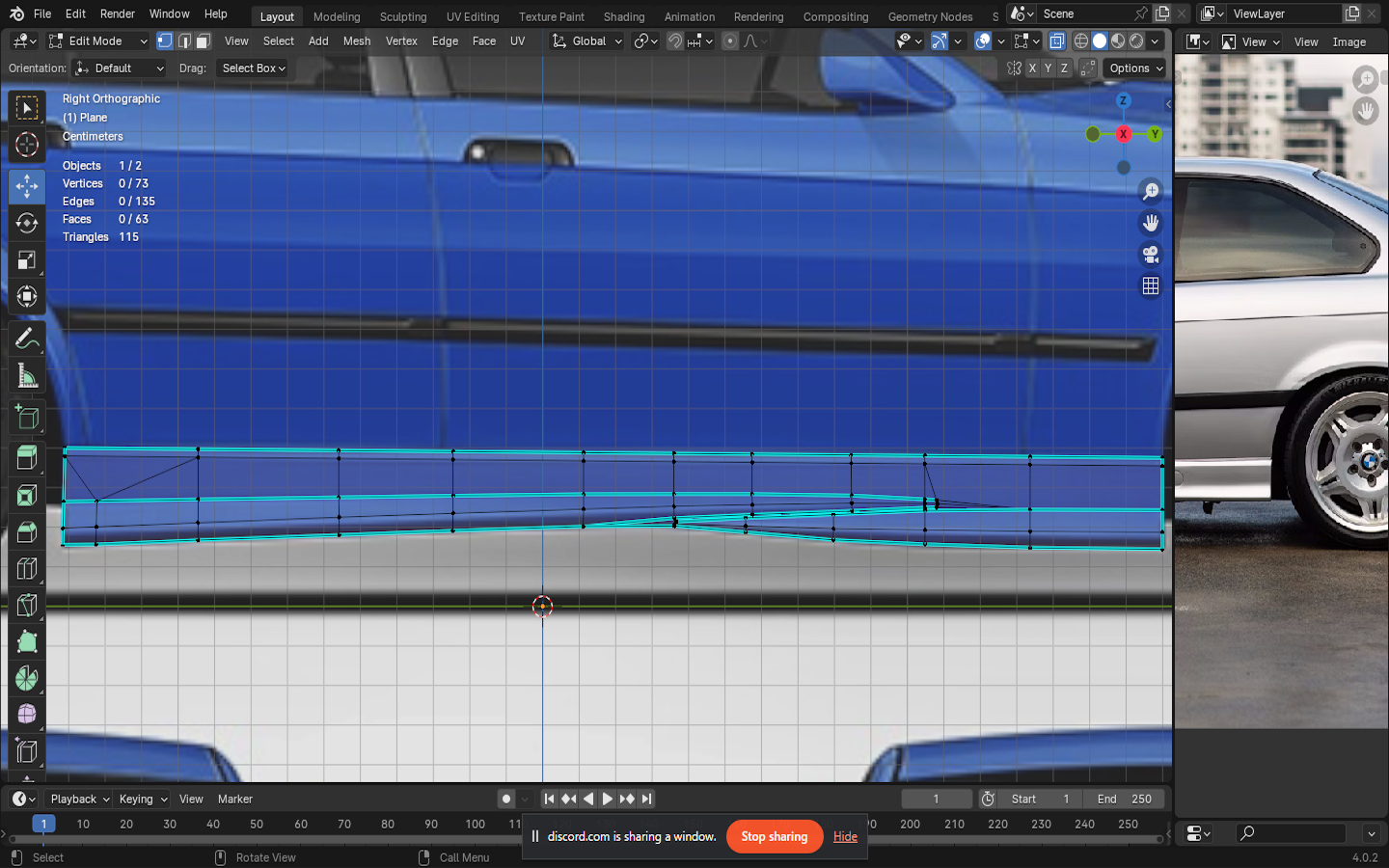Open the Orientation Default dropdown
Viewport: 1389px width, 868px height.
120,68
